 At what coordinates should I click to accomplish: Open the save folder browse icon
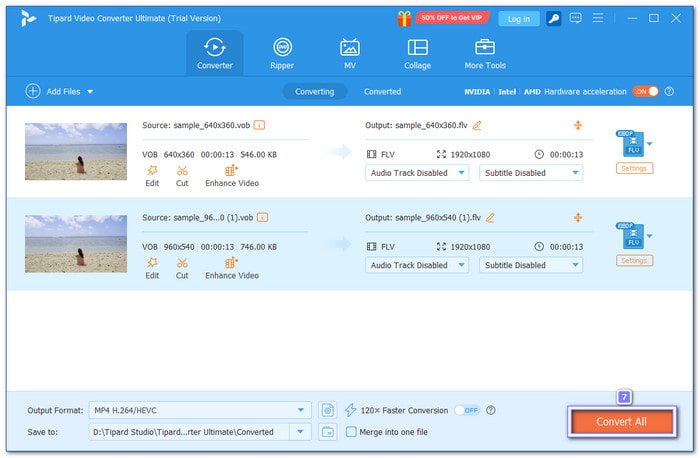(328, 432)
